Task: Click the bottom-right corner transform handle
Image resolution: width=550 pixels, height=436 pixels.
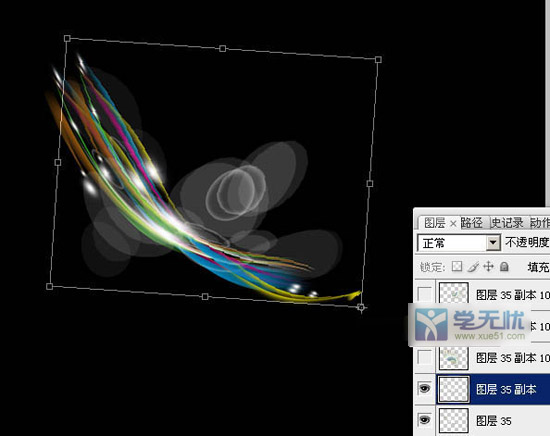Action: click(361, 307)
